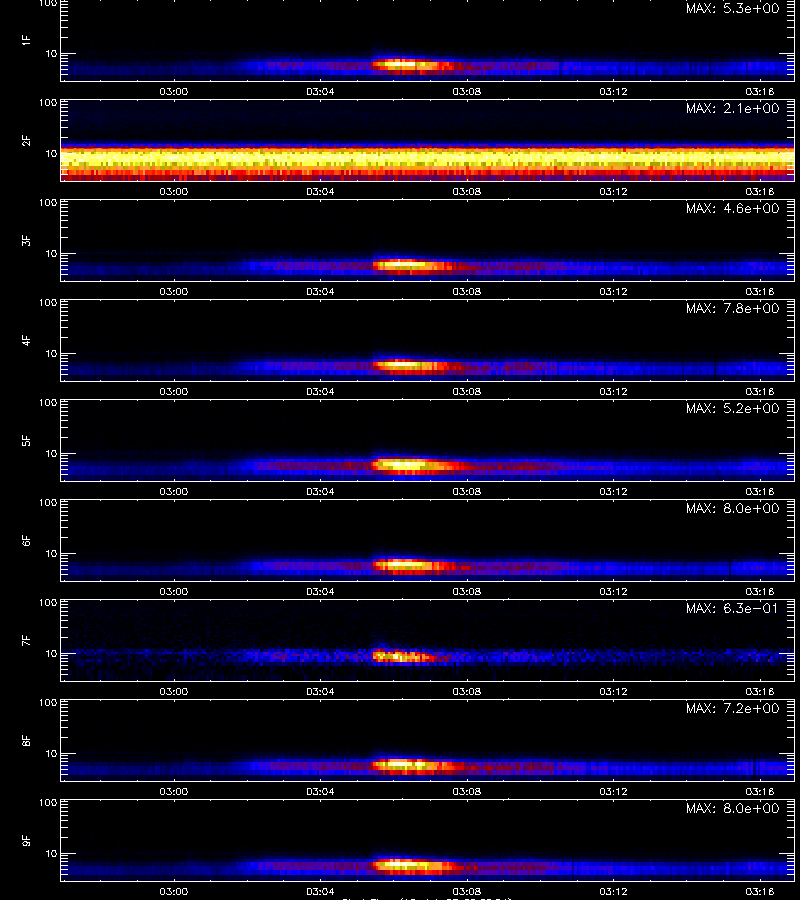Click the 10 y-axis label of 9F panel
This screenshot has height=900, width=800.
click(x=51, y=854)
